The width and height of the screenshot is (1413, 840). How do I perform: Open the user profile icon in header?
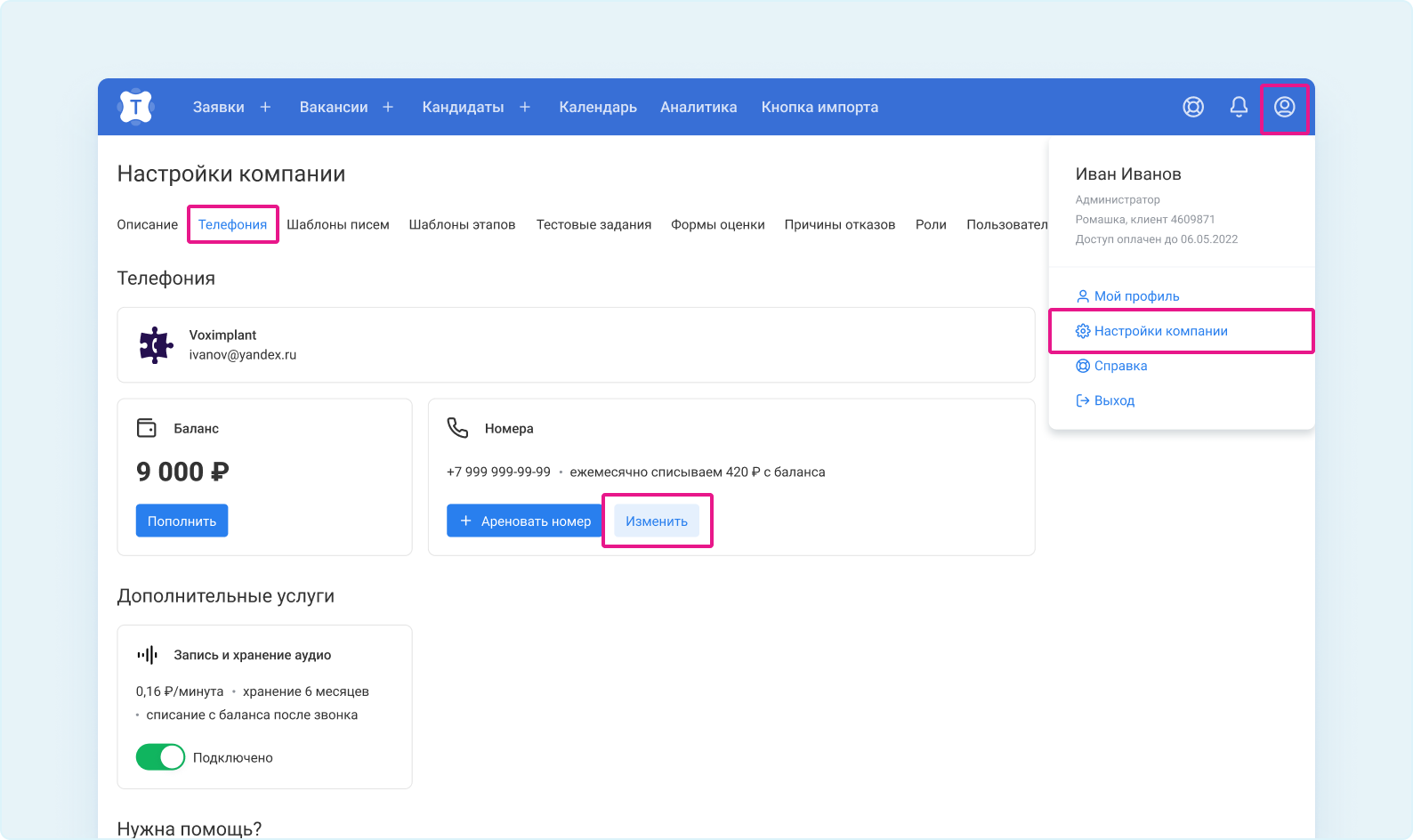coord(1284,107)
